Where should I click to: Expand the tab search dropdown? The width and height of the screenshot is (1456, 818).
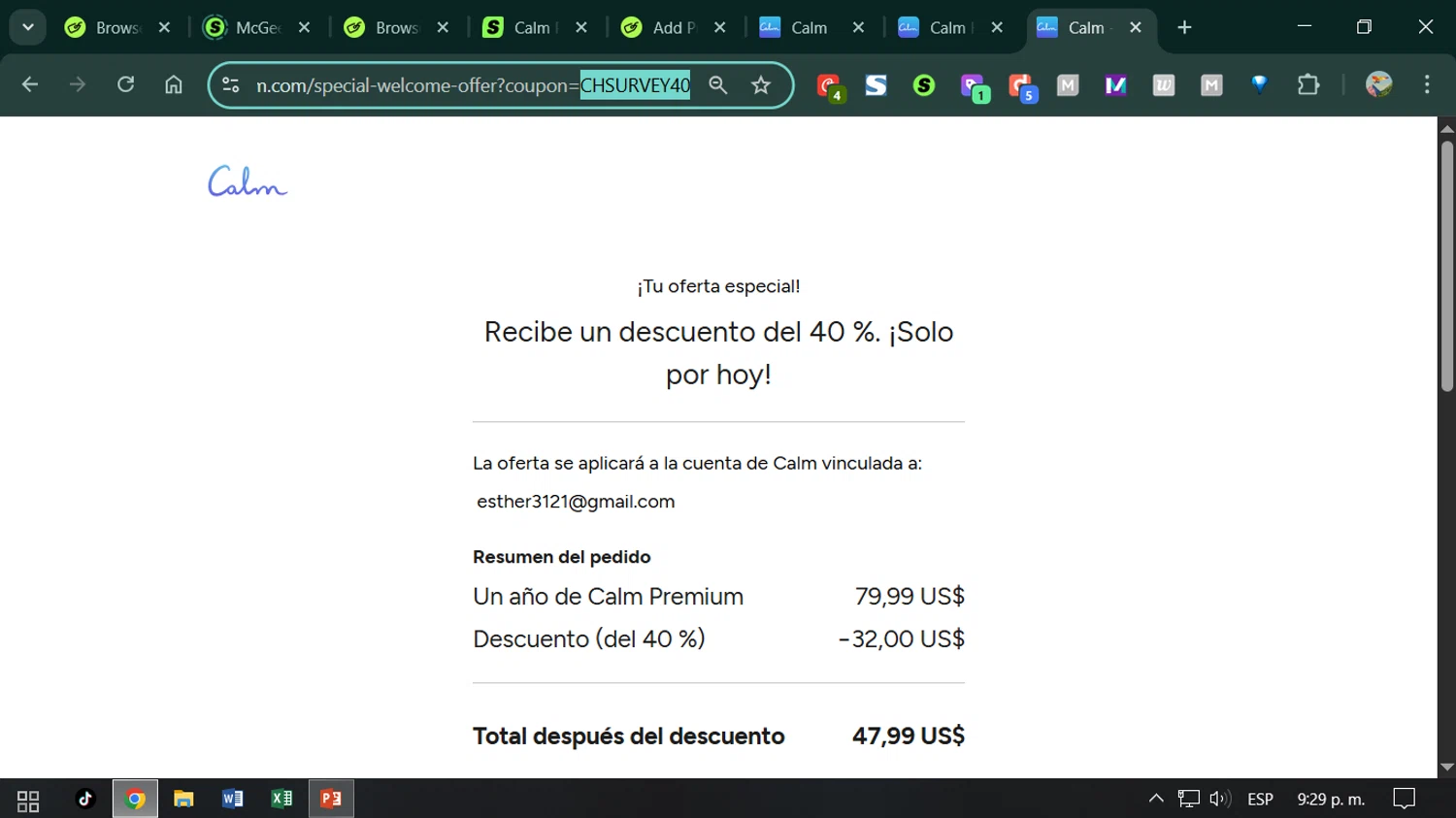point(28,27)
